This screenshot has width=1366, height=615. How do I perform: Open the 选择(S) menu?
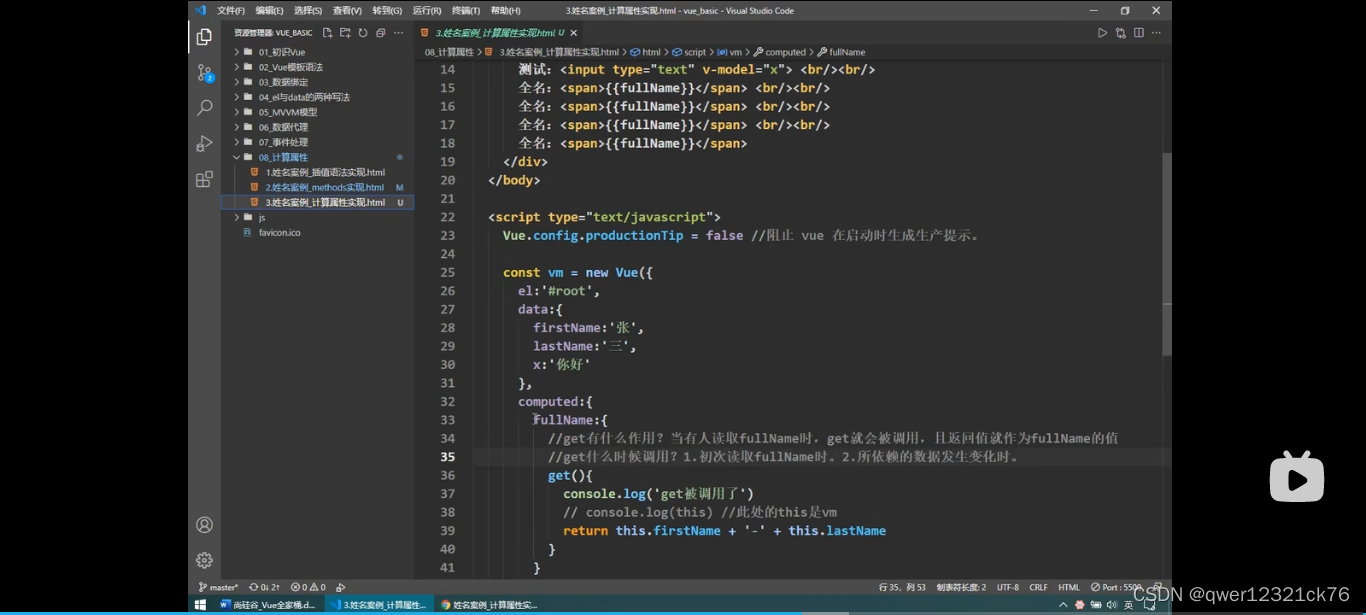pyautogui.click(x=308, y=10)
